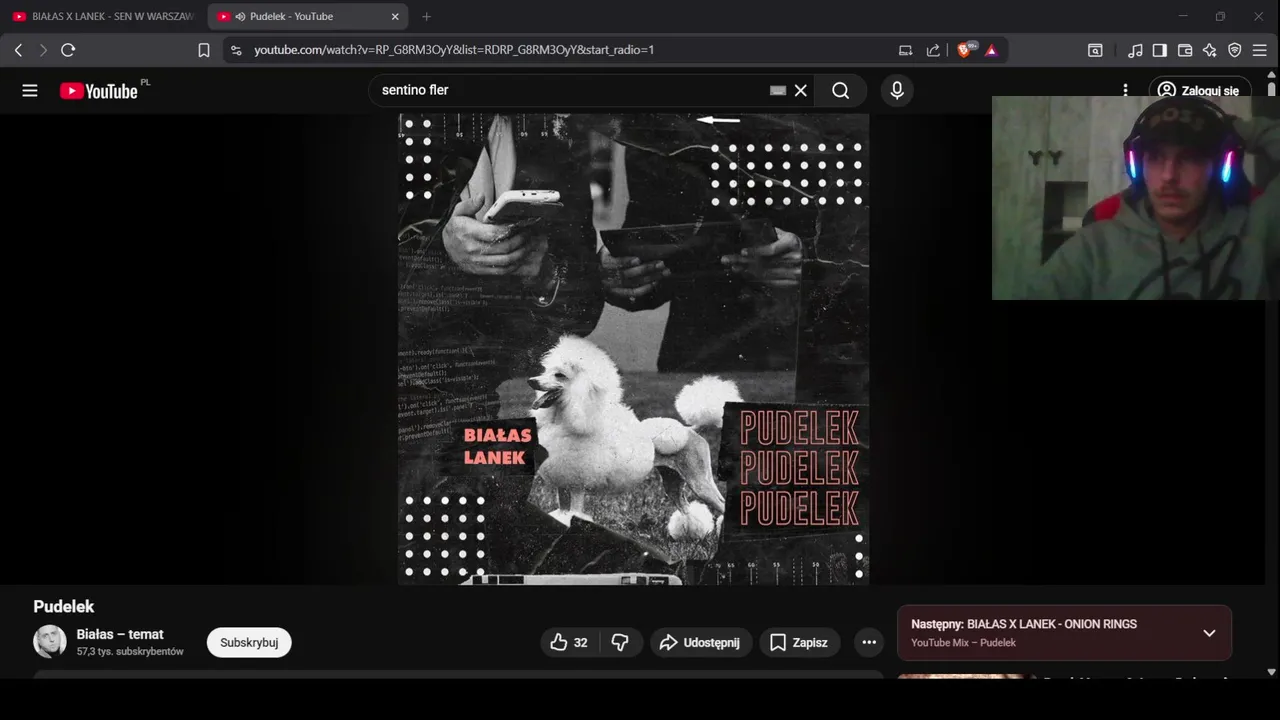Viewport: 1280px width, 720px height.
Task: Click Zaloguj się sign-in button
Action: point(1200,90)
